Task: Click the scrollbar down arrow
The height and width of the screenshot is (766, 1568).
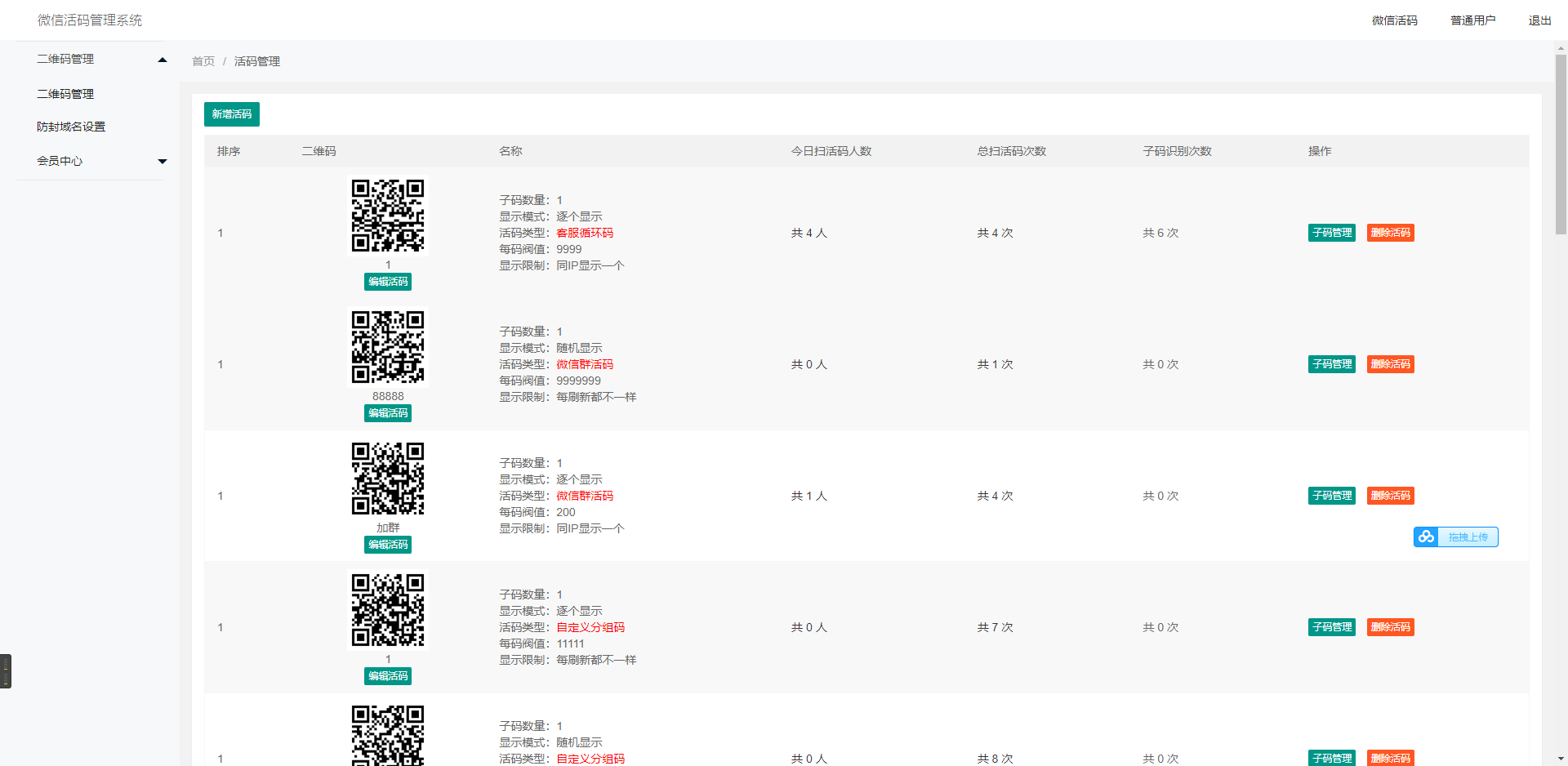Action: (x=1561, y=759)
